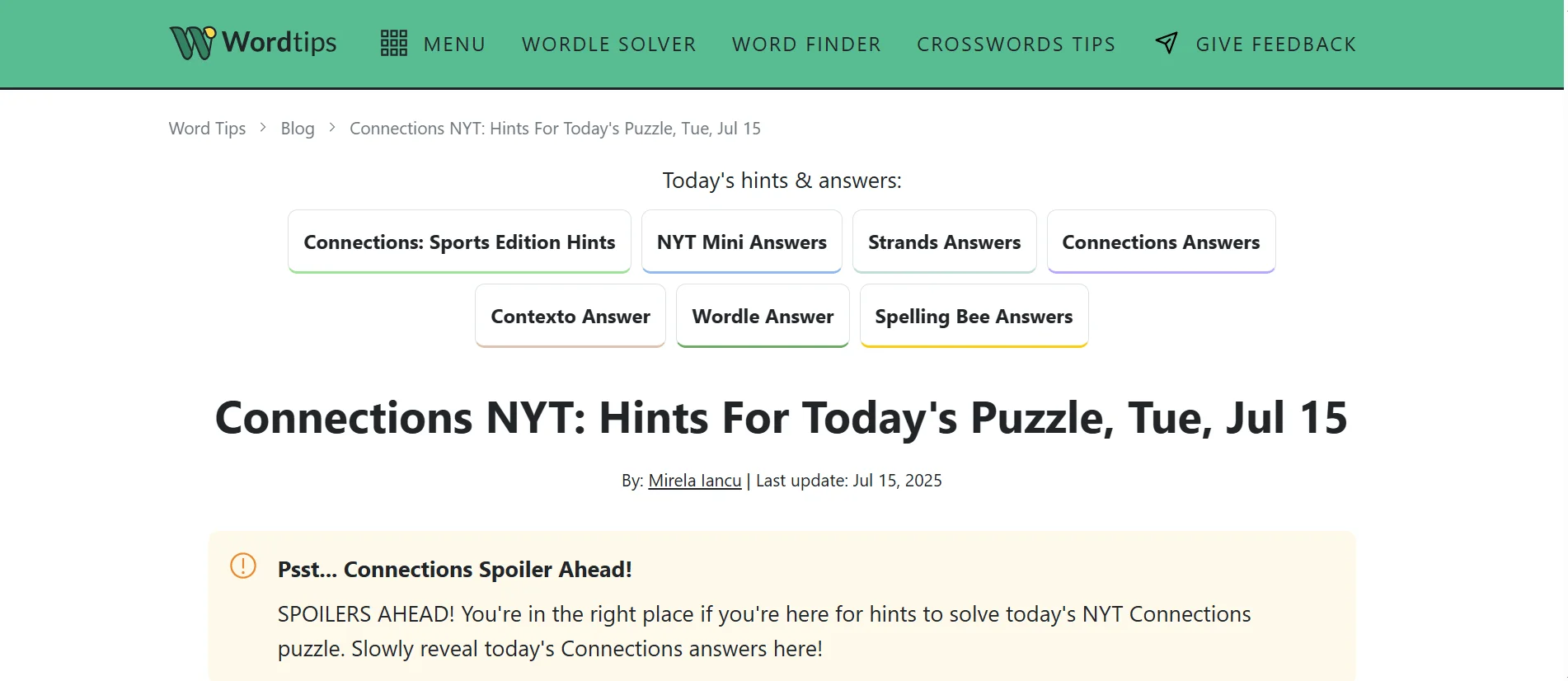The height and width of the screenshot is (681, 1568).
Task: Click the orange spoiler warning icon
Action: [x=242, y=566]
